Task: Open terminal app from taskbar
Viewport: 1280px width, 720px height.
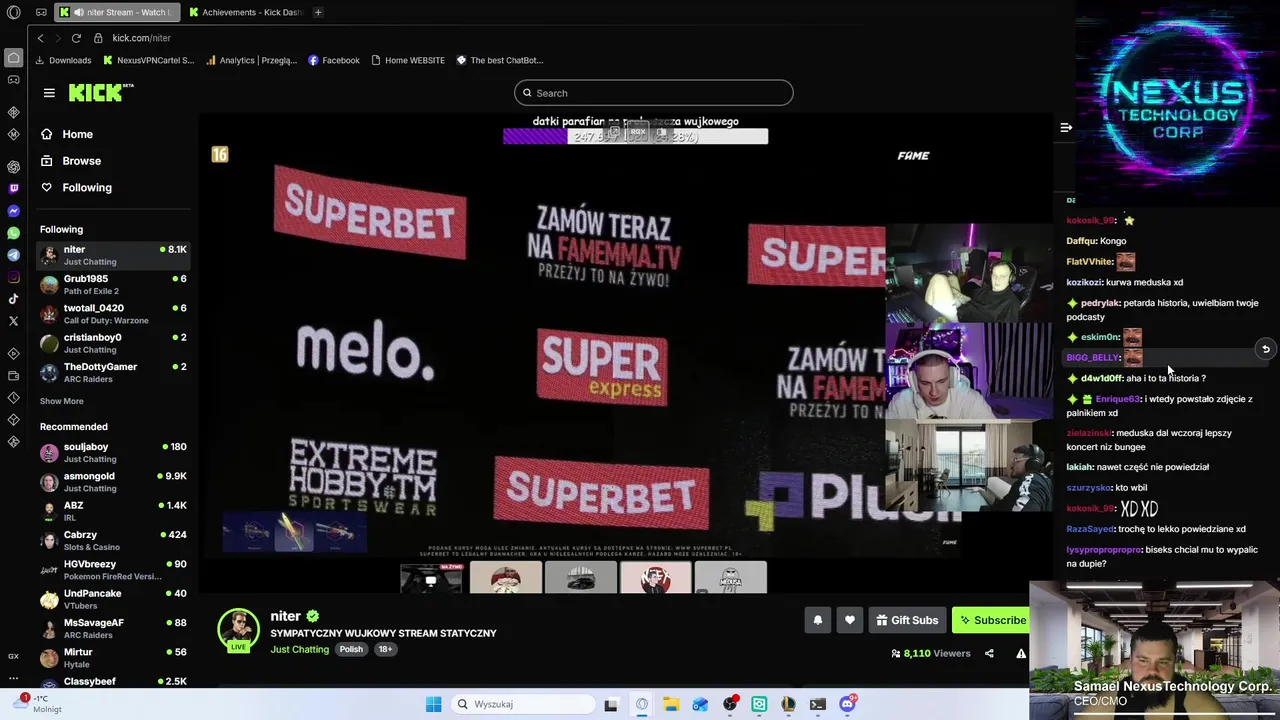Action: [x=818, y=704]
